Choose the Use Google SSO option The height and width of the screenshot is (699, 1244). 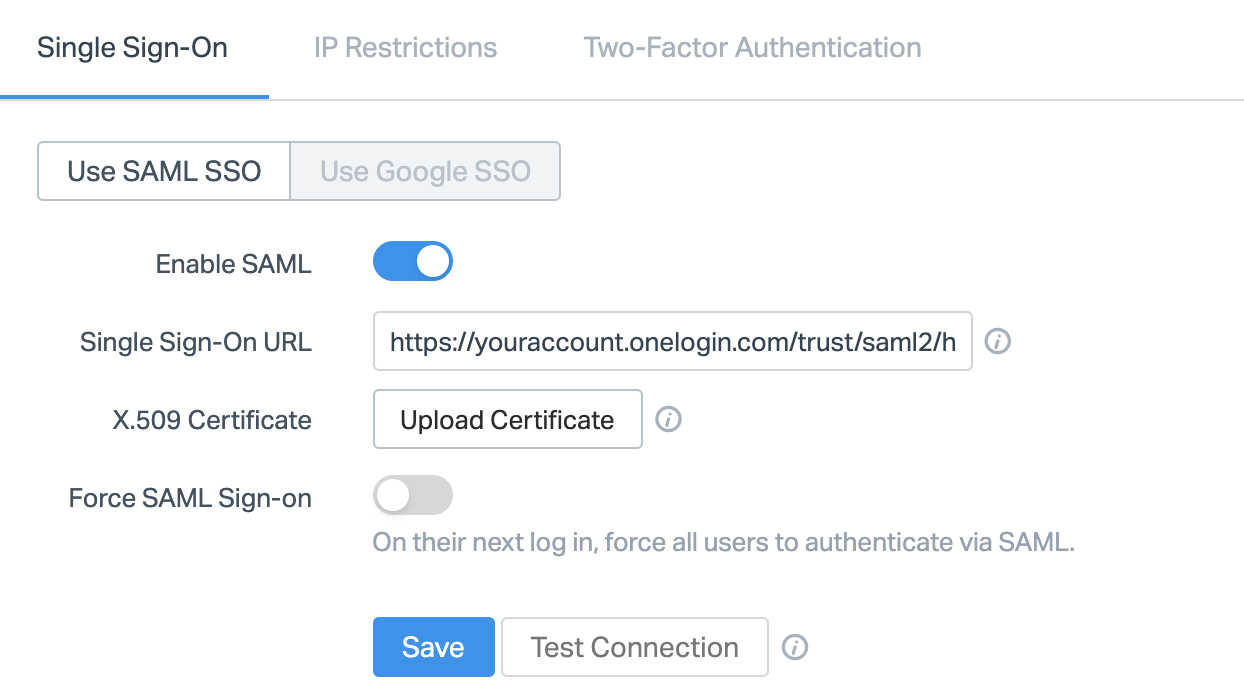point(425,171)
